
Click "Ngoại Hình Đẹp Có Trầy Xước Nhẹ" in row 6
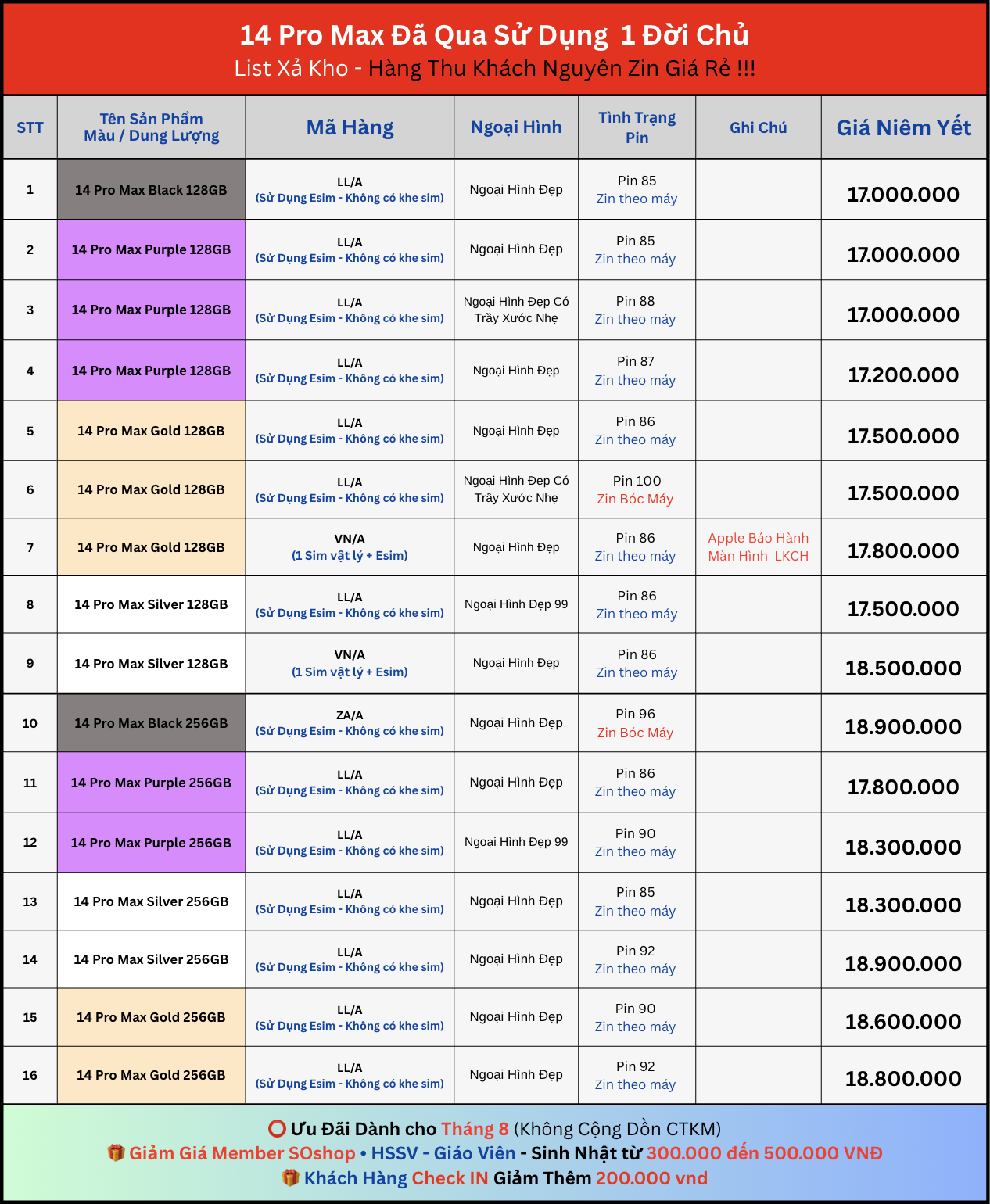[516, 489]
